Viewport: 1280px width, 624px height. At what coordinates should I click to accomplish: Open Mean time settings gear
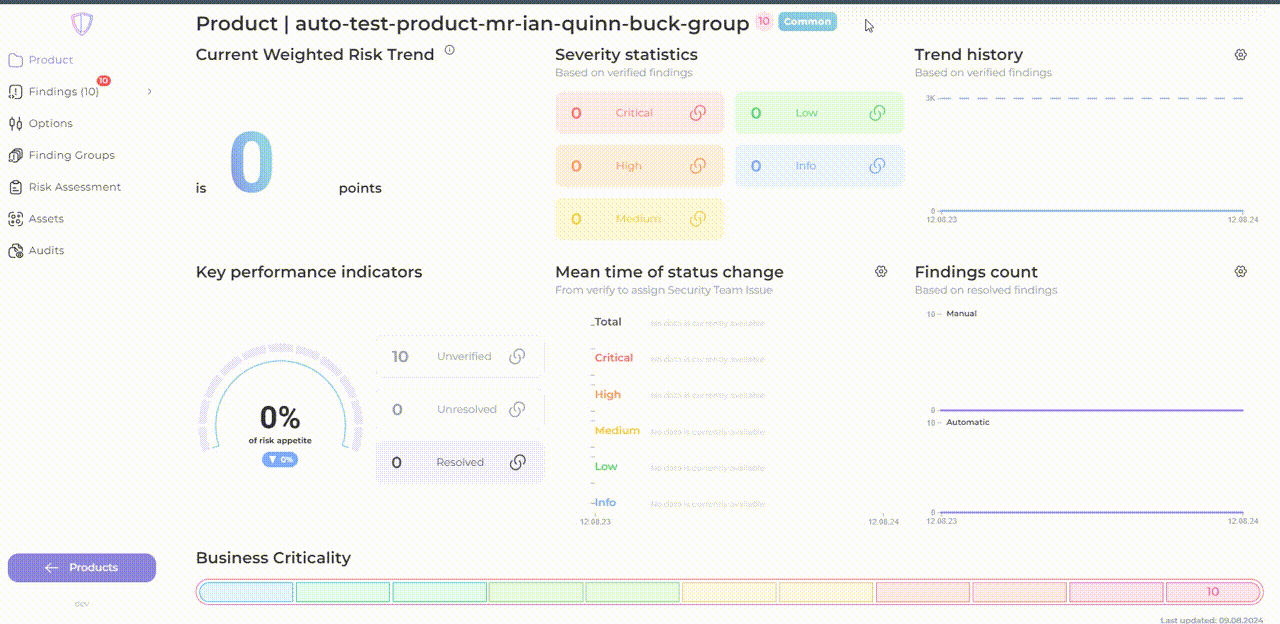coord(881,272)
